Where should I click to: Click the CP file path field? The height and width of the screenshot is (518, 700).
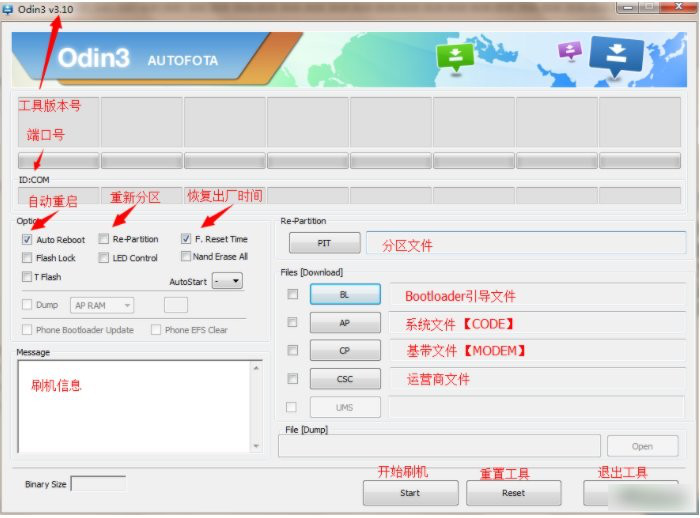tap(537, 351)
